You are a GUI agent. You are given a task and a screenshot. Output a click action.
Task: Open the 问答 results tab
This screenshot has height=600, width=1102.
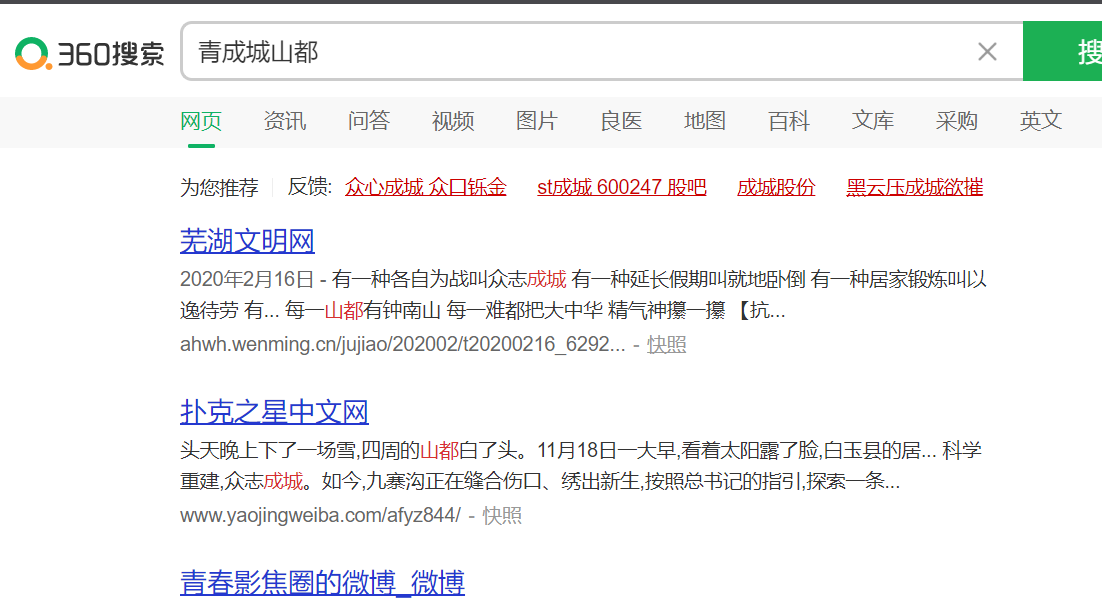pos(368,121)
